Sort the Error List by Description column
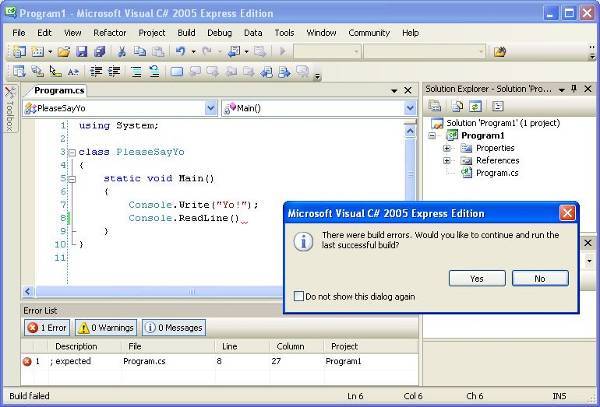Image resolution: width=600 pixels, height=407 pixels. (x=76, y=346)
